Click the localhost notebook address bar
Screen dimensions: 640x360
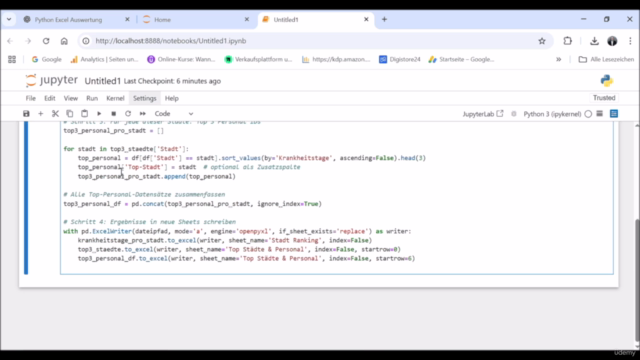click(310, 41)
